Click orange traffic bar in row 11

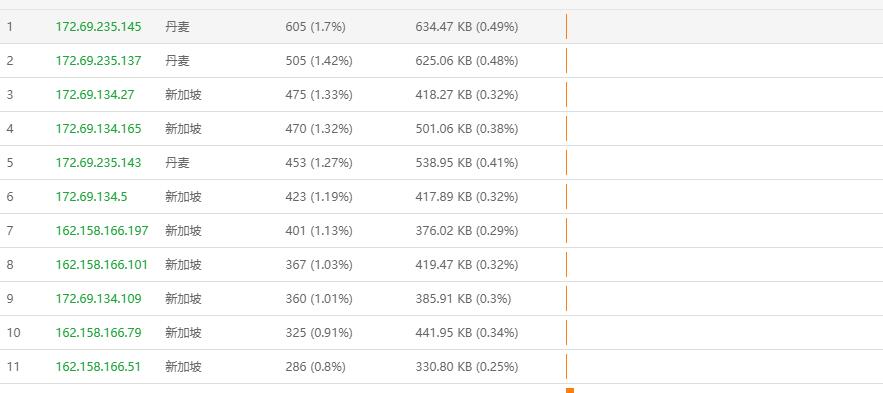(x=567, y=367)
